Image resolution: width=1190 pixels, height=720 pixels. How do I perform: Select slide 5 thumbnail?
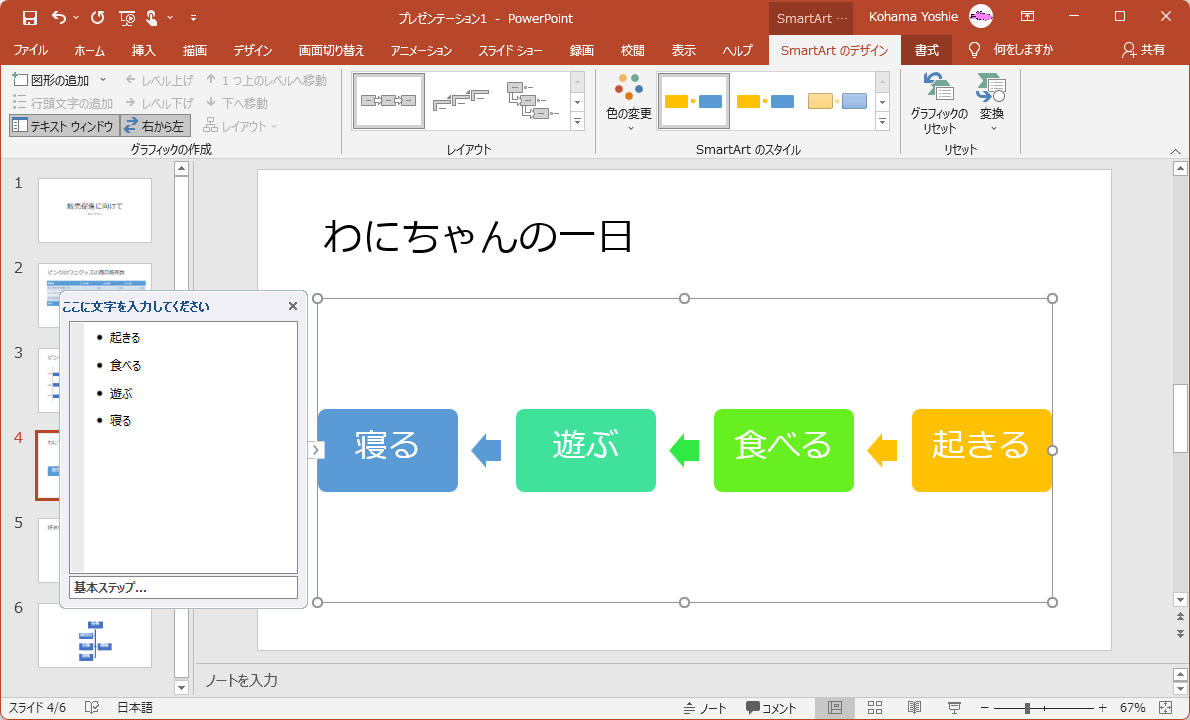click(49, 550)
